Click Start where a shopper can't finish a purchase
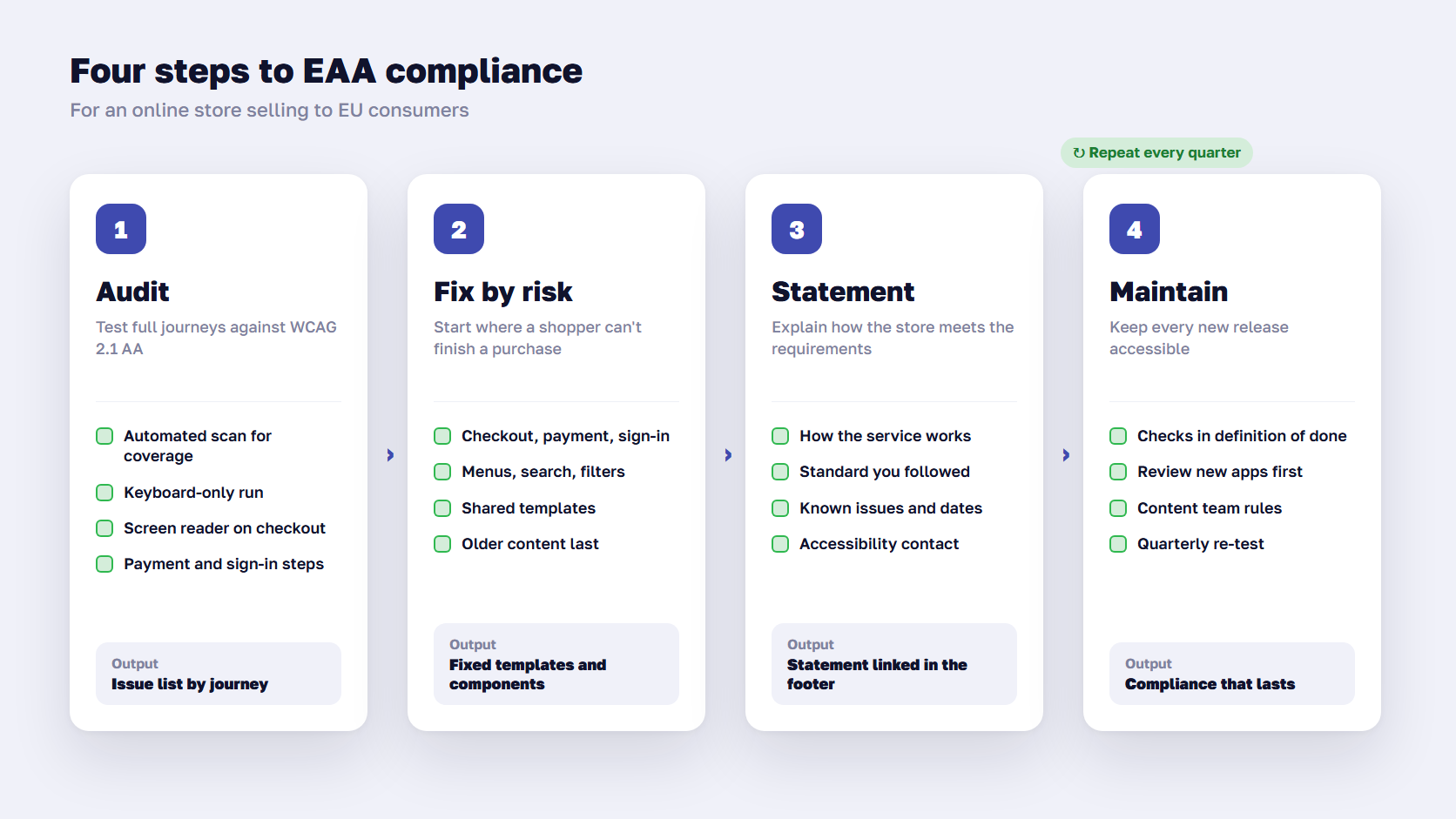Image resolution: width=1456 pixels, height=819 pixels. pos(537,338)
